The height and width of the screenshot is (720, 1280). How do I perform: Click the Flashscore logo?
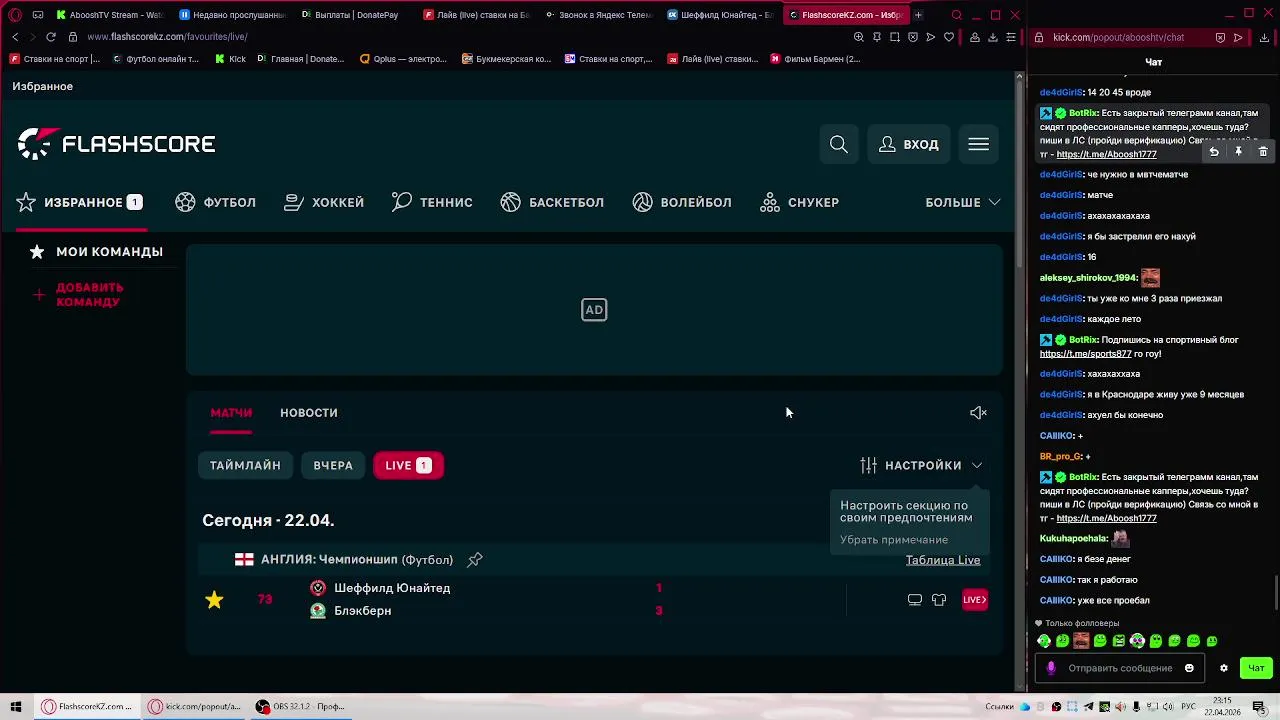116,144
